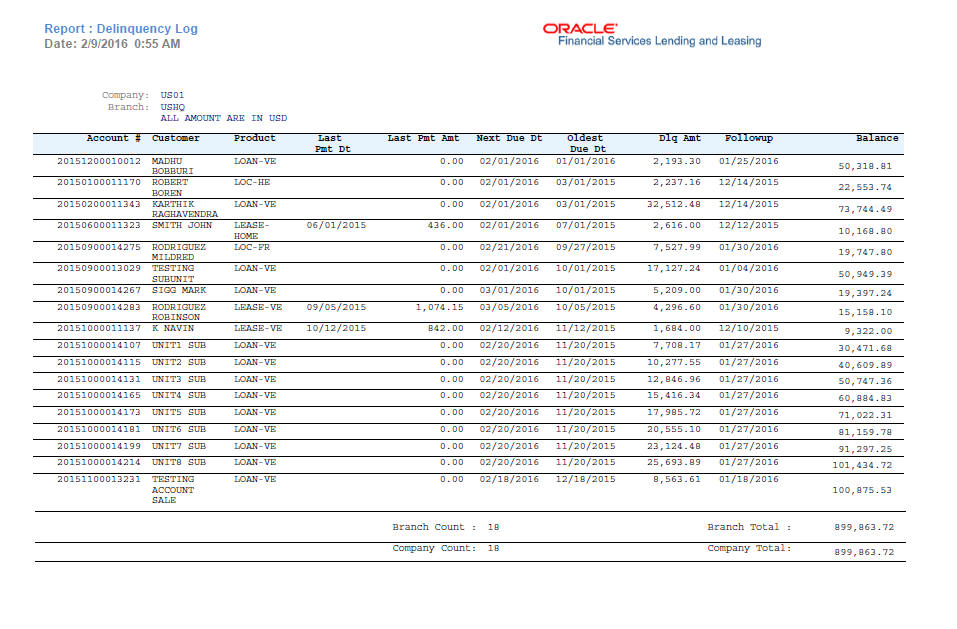
Task: Click the Branch Total amount 899,863.72
Action: pyautogui.click(x=866, y=528)
